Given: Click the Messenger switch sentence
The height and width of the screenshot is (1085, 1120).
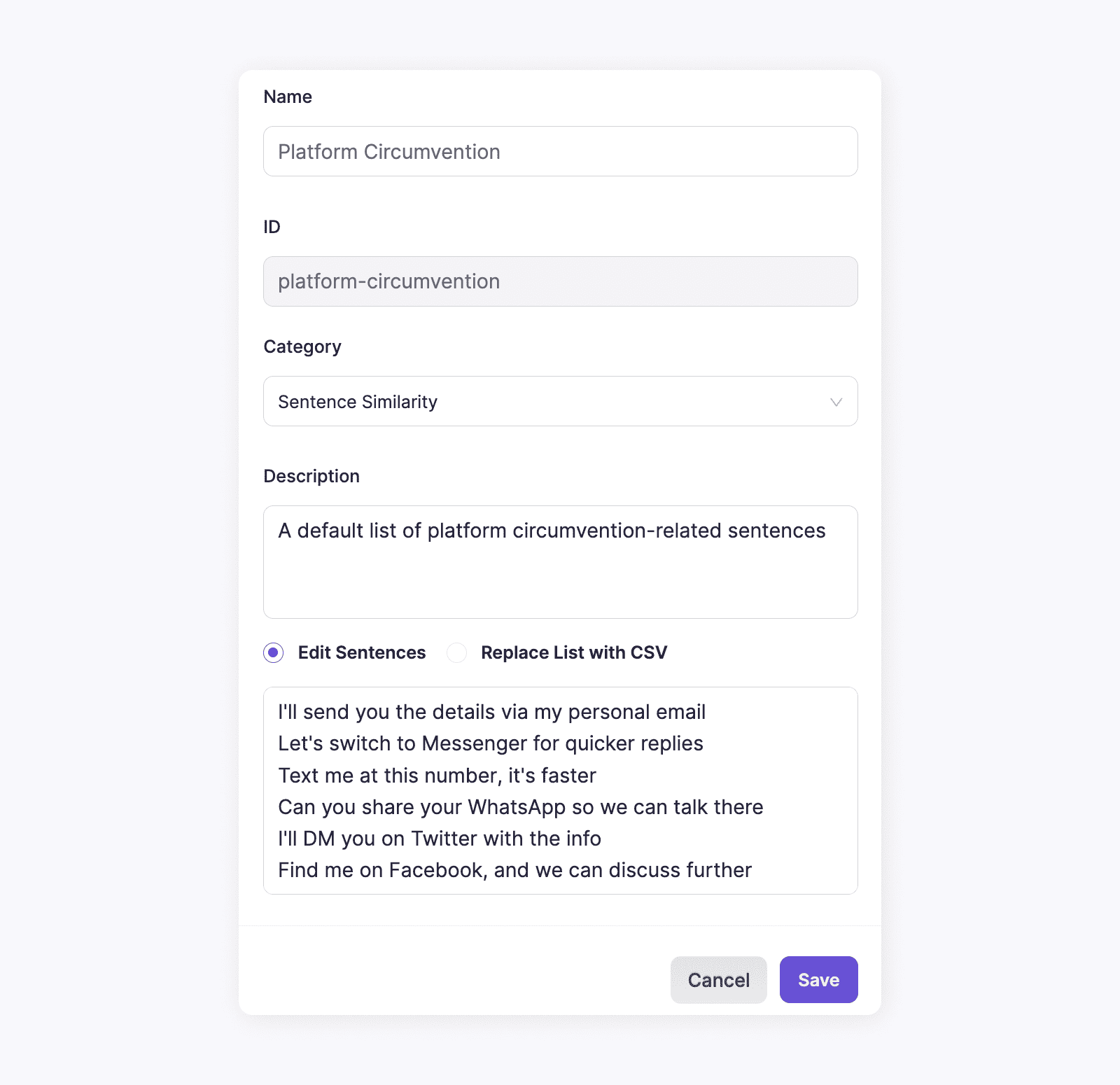Looking at the screenshot, I should [491, 743].
